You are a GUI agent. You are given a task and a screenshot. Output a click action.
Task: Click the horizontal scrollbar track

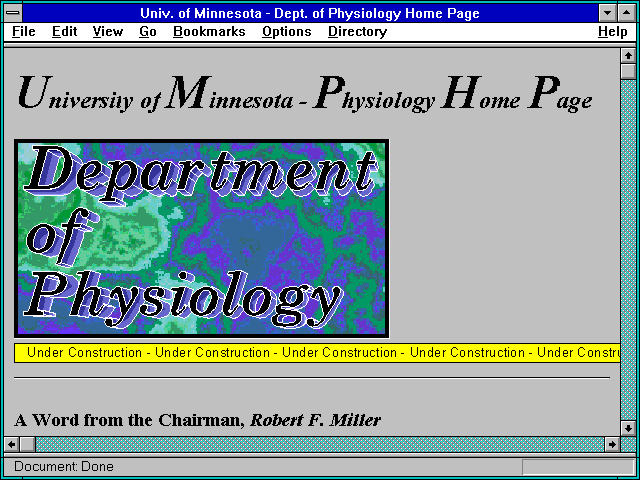320,444
